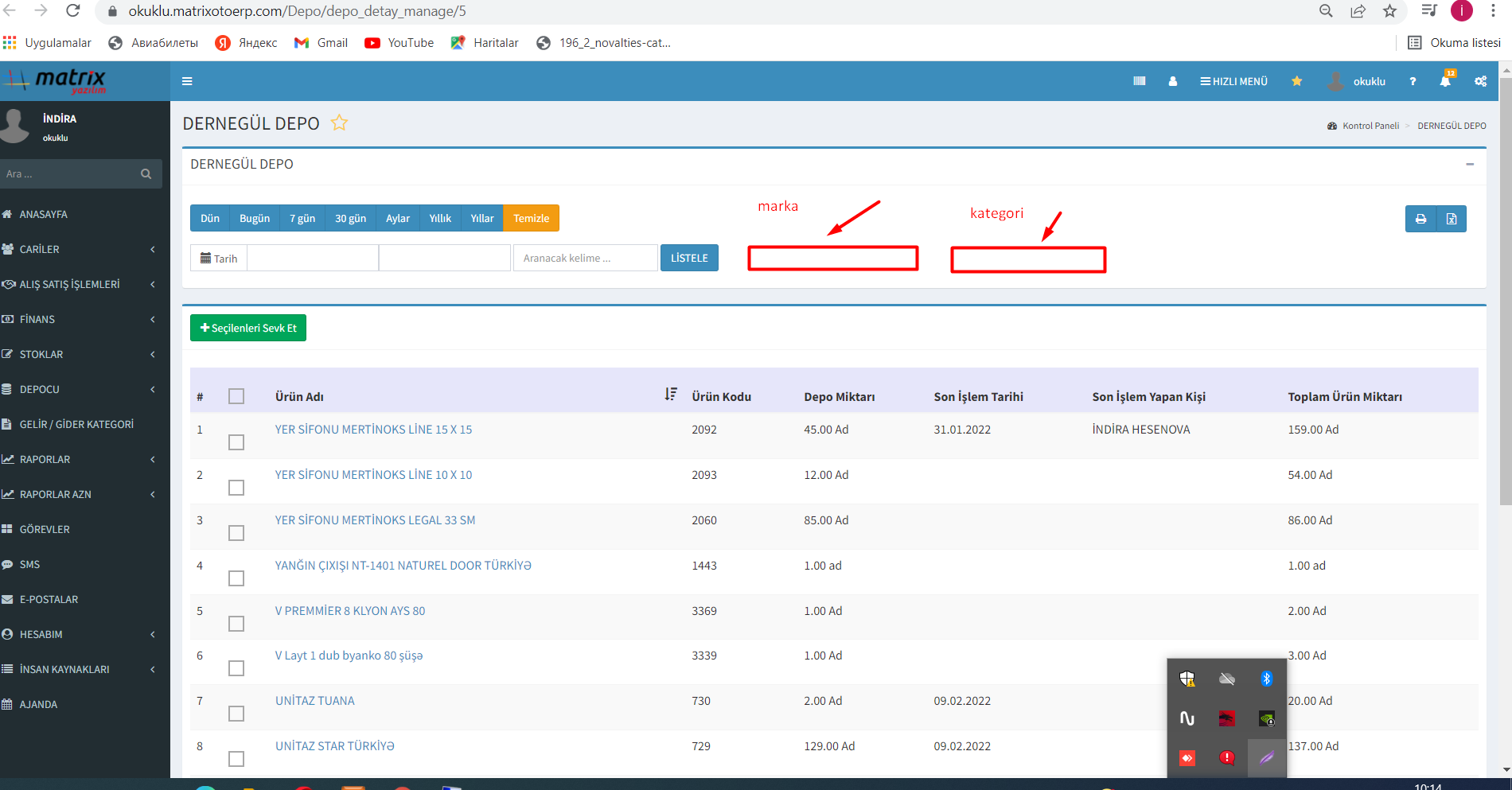
Task: Click the sort icon beside Ürün Adı
Action: (671, 395)
